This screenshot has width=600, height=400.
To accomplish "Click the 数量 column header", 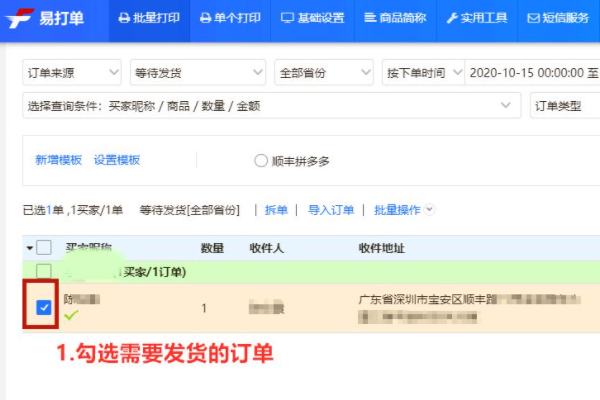I will pos(212,248).
